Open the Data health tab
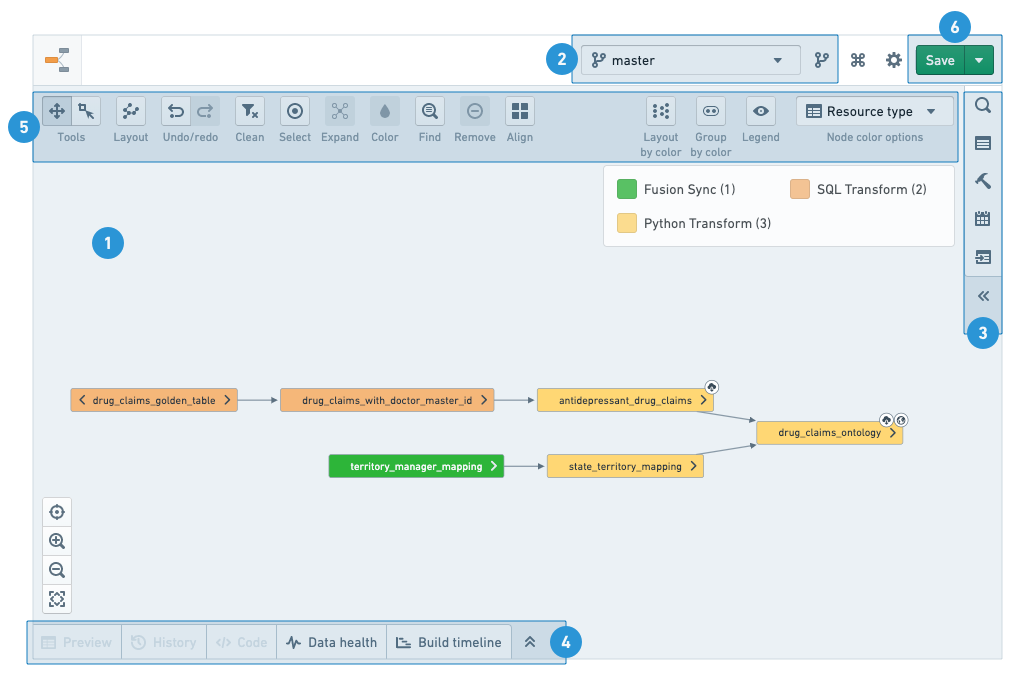This screenshot has height=682, width=1030. tap(332, 642)
